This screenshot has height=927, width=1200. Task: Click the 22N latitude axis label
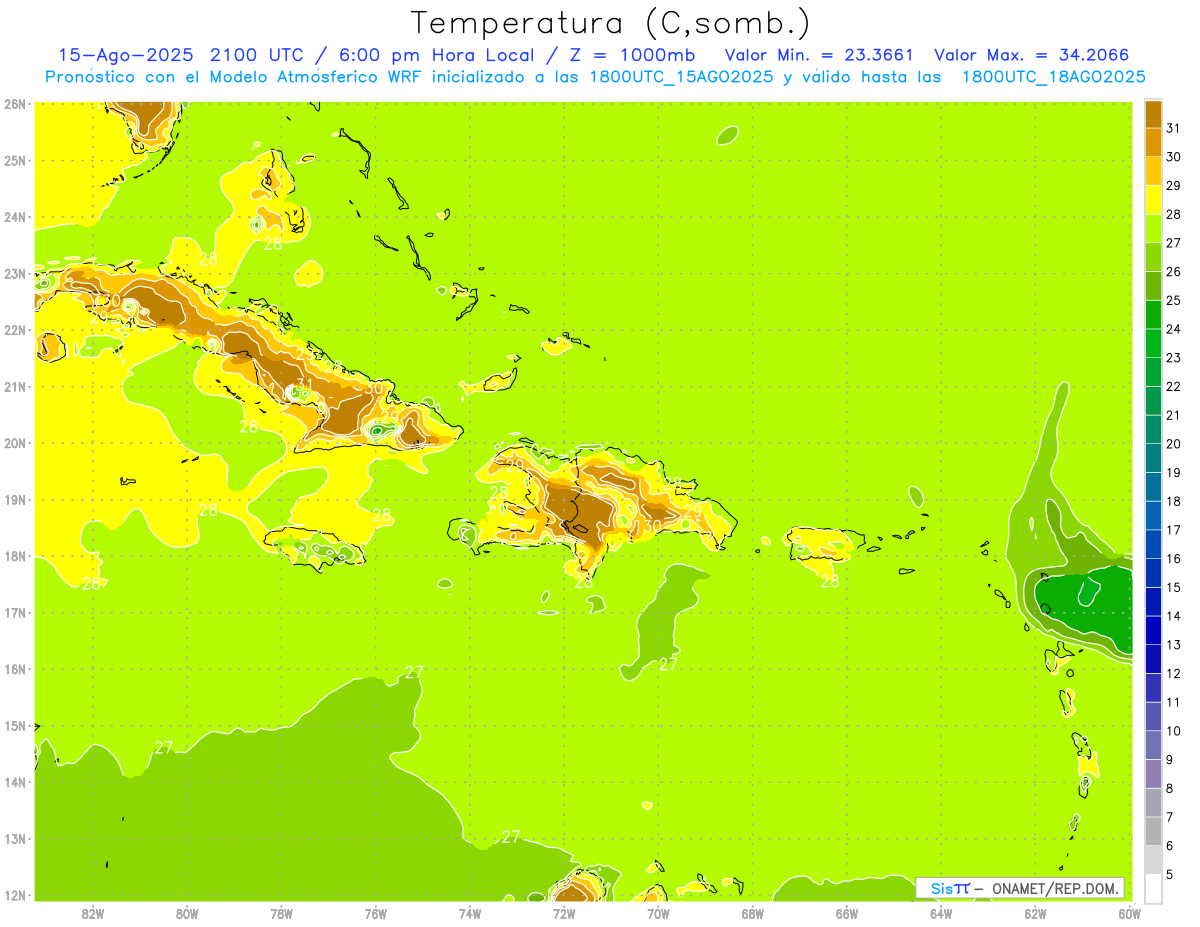15,330
